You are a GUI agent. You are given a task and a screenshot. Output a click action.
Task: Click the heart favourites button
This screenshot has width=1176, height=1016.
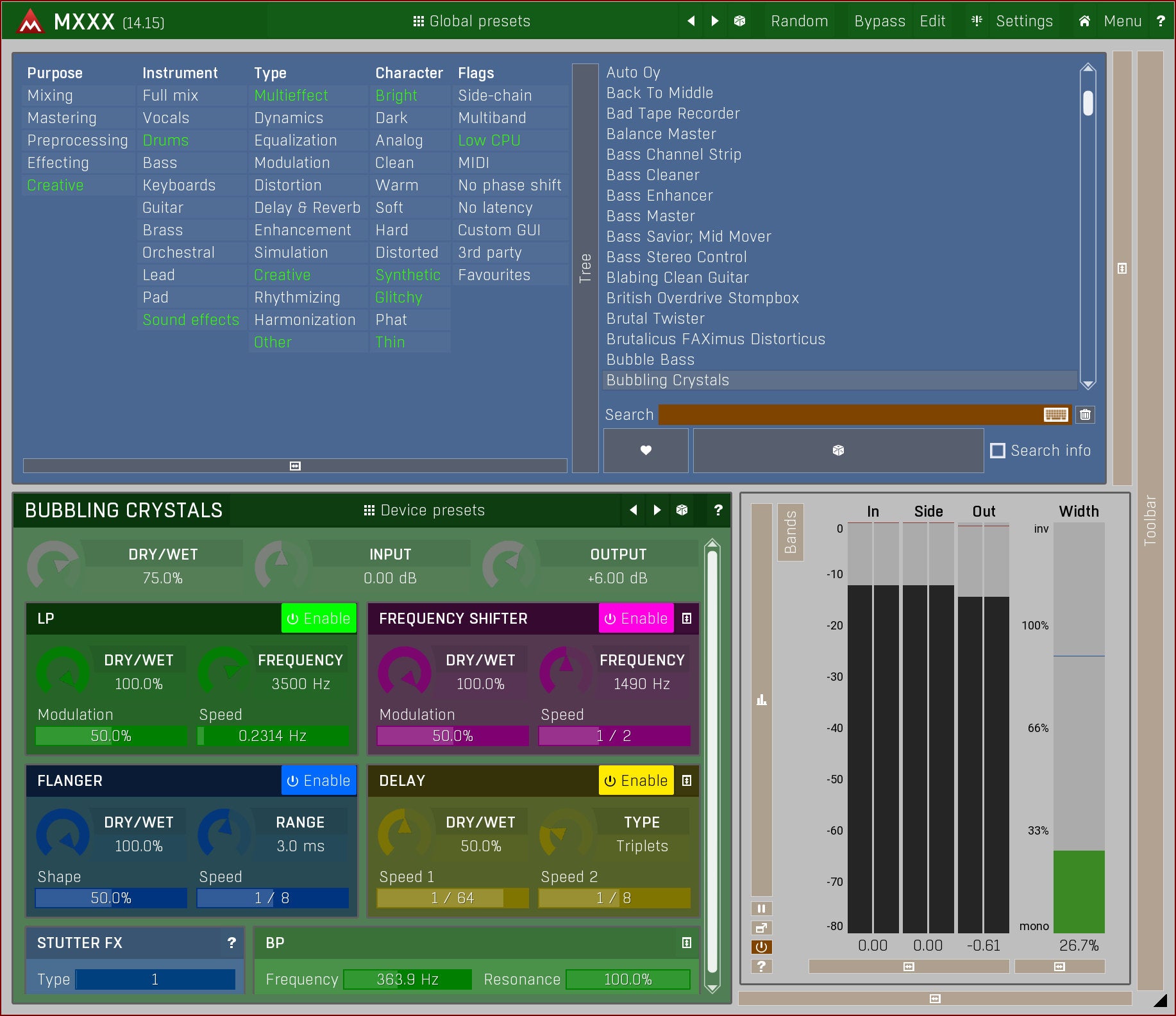[x=646, y=451]
